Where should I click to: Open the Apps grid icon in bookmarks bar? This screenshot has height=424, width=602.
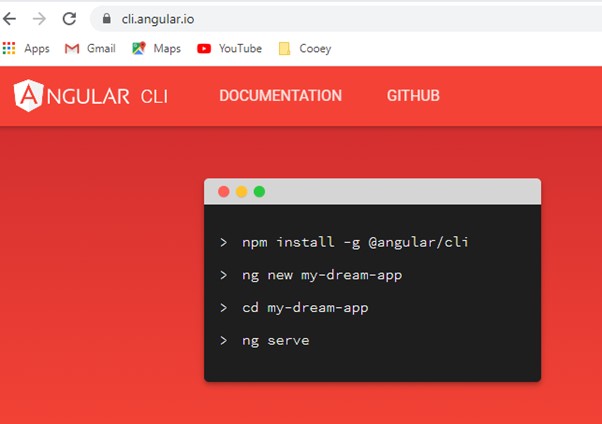click(x=9, y=48)
